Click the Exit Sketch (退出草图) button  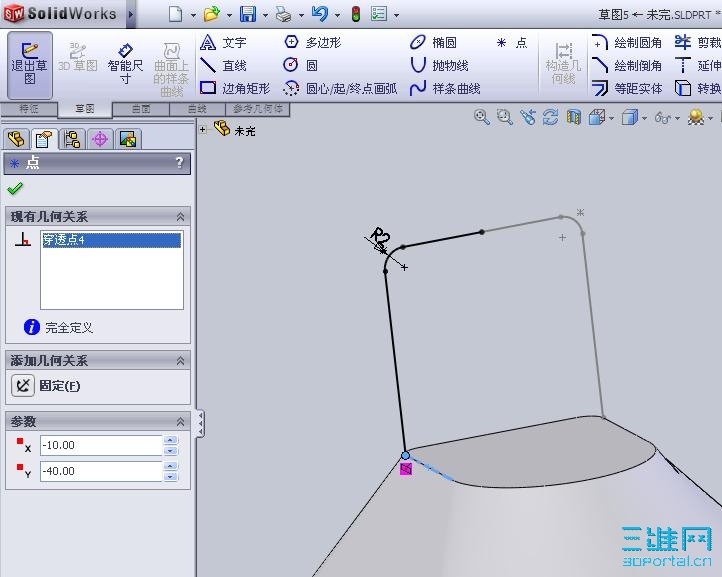point(29,65)
